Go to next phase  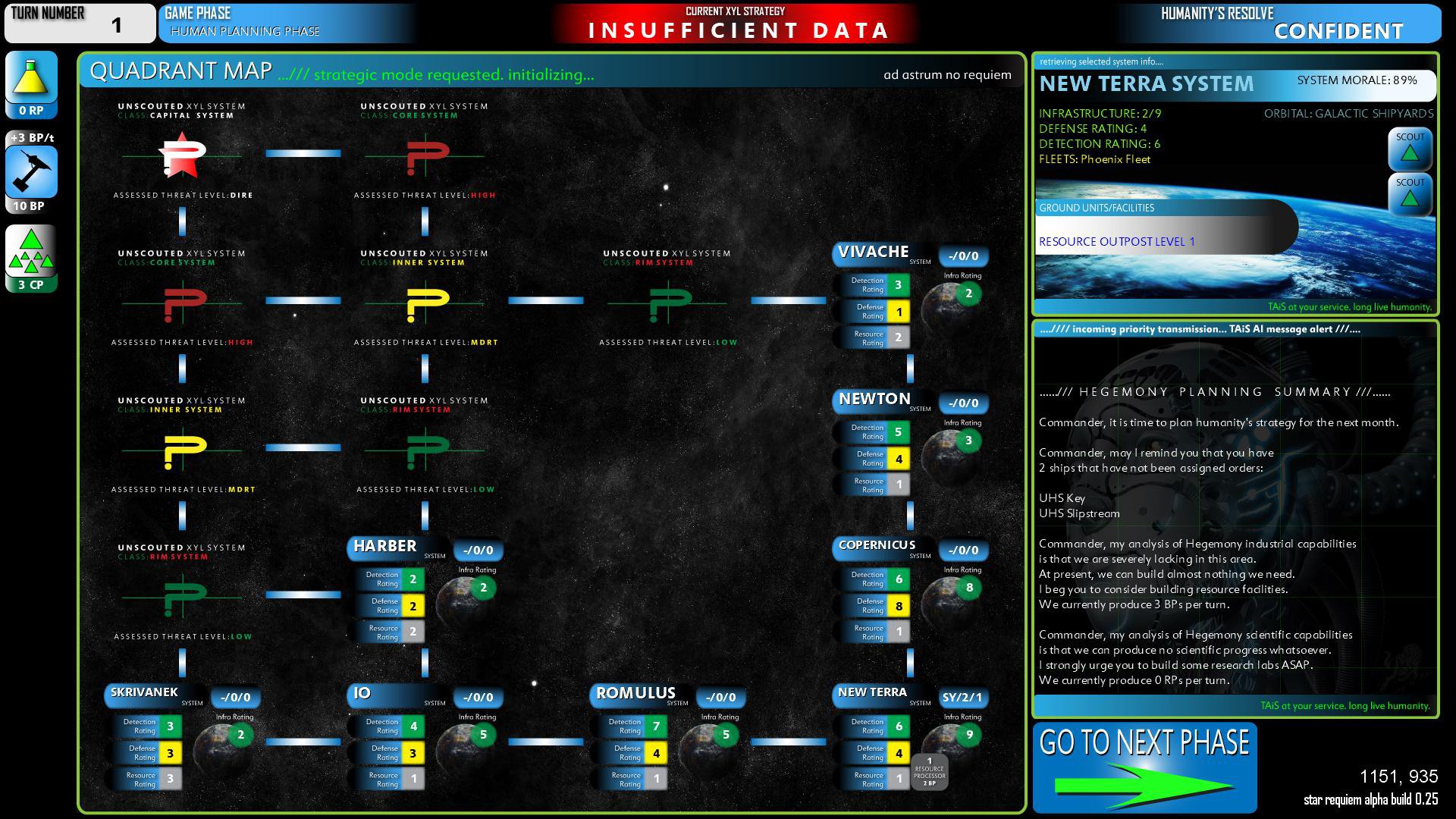pyautogui.click(x=1144, y=767)
